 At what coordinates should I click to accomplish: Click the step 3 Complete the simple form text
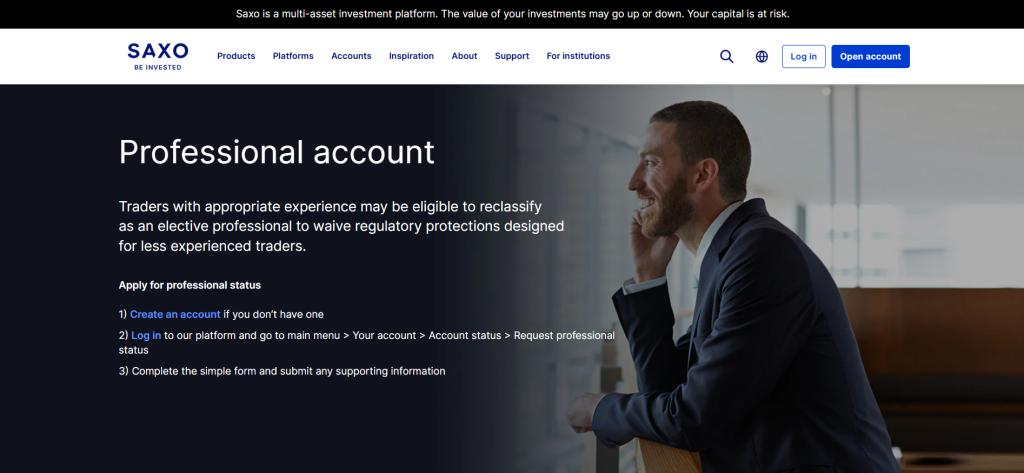point(281,371)
